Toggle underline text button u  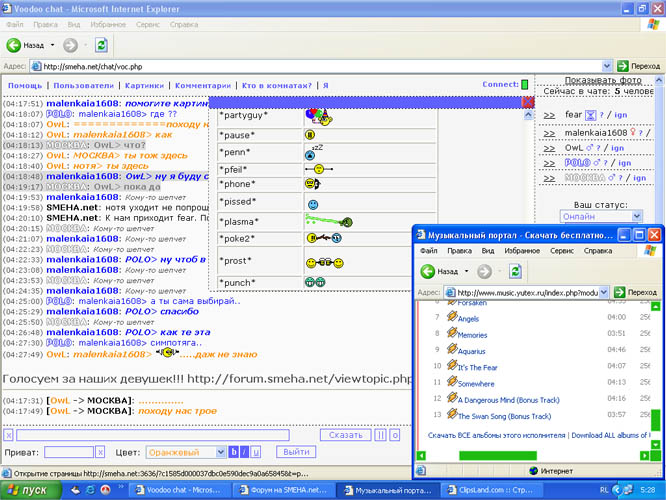[x=256, y=452]
